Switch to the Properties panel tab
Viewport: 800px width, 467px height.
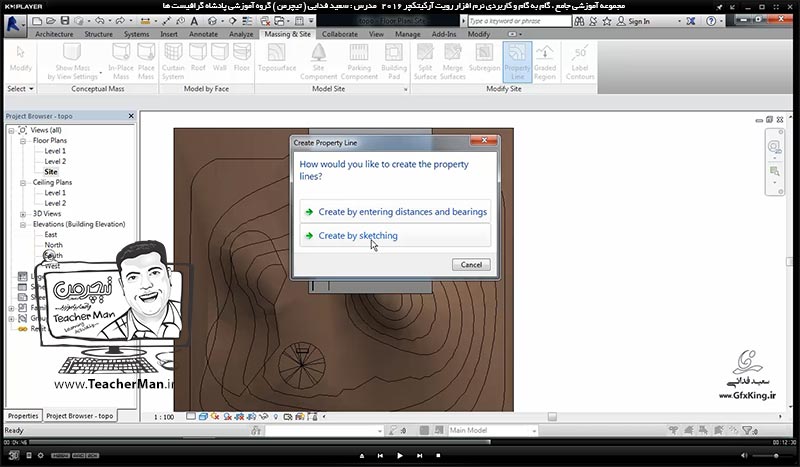(x=23, y=416)
